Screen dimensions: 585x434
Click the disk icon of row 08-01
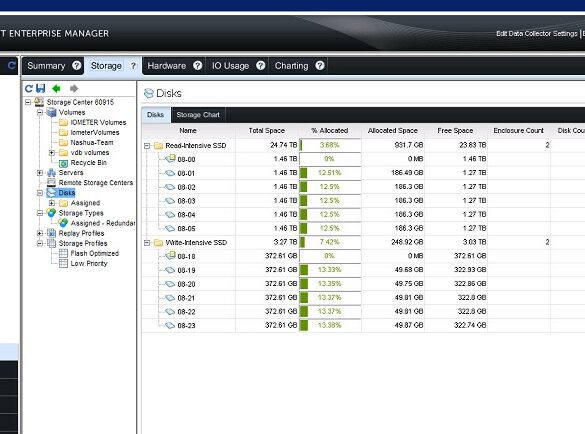[x=170, y=173]
